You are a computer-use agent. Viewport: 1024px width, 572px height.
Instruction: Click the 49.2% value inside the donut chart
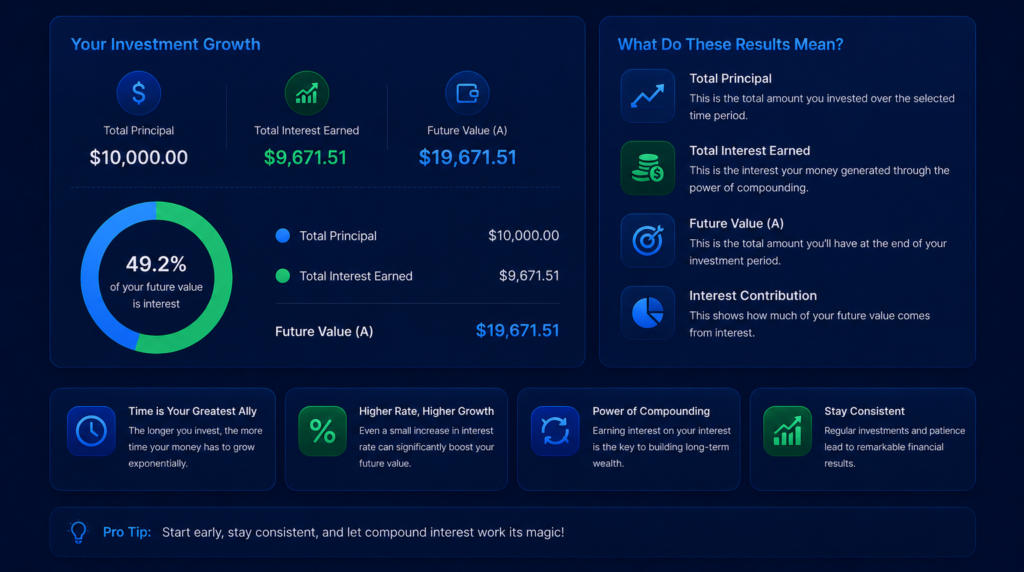[156, 264]
